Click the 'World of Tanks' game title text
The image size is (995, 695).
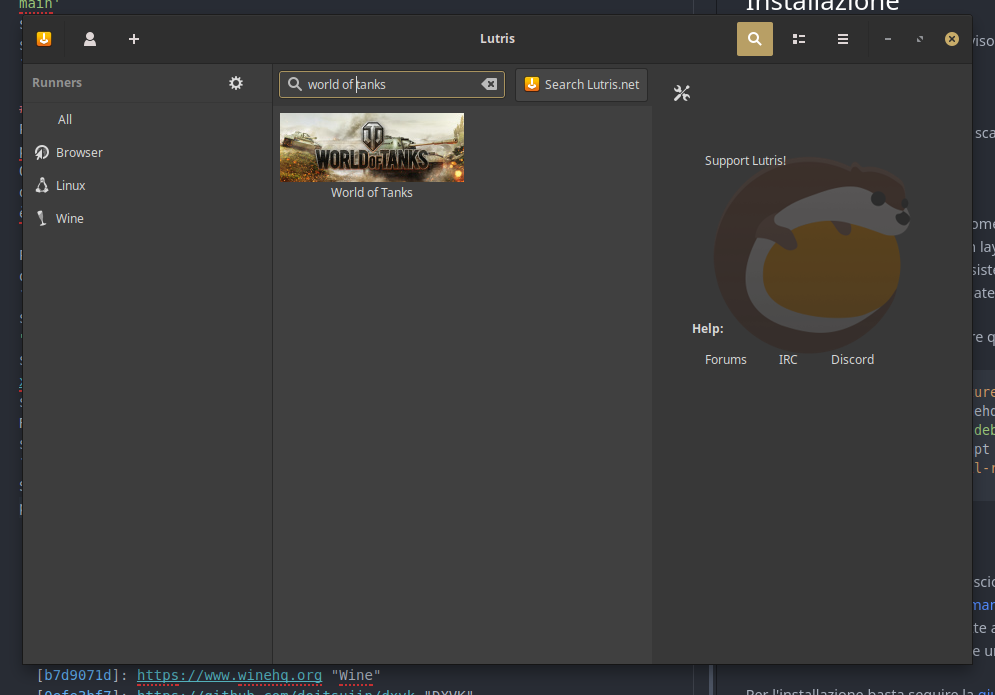(x=372, y=192)
